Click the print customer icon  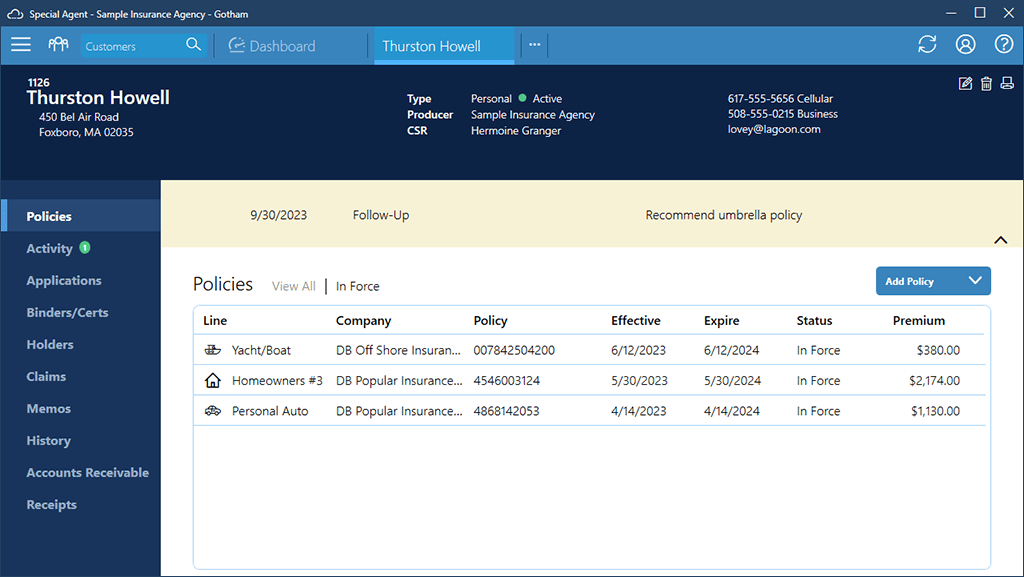[1007, 83]
